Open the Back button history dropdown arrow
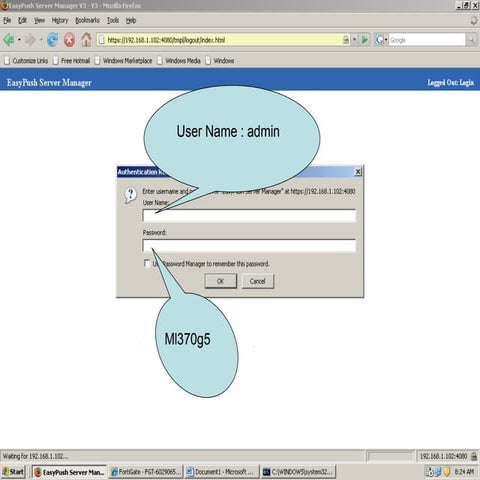Screen dimensions: 480x480 (19, 40)
